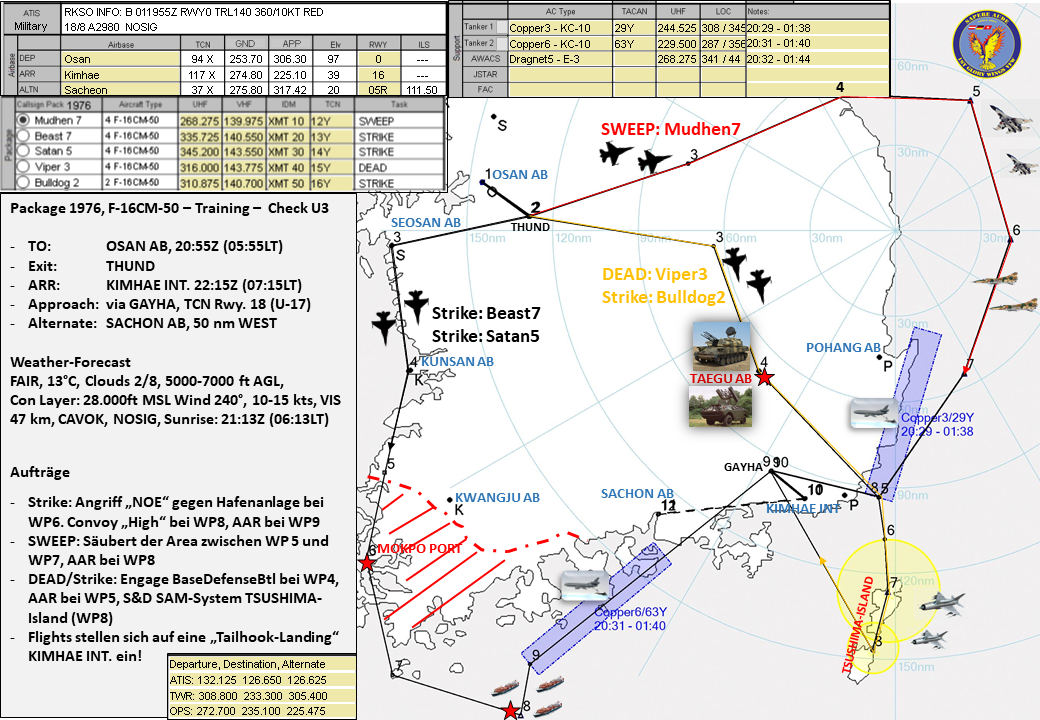
Task: Pick the Viper 3 flight radio button
Action: pyautogui.click(x=24, y=166)
